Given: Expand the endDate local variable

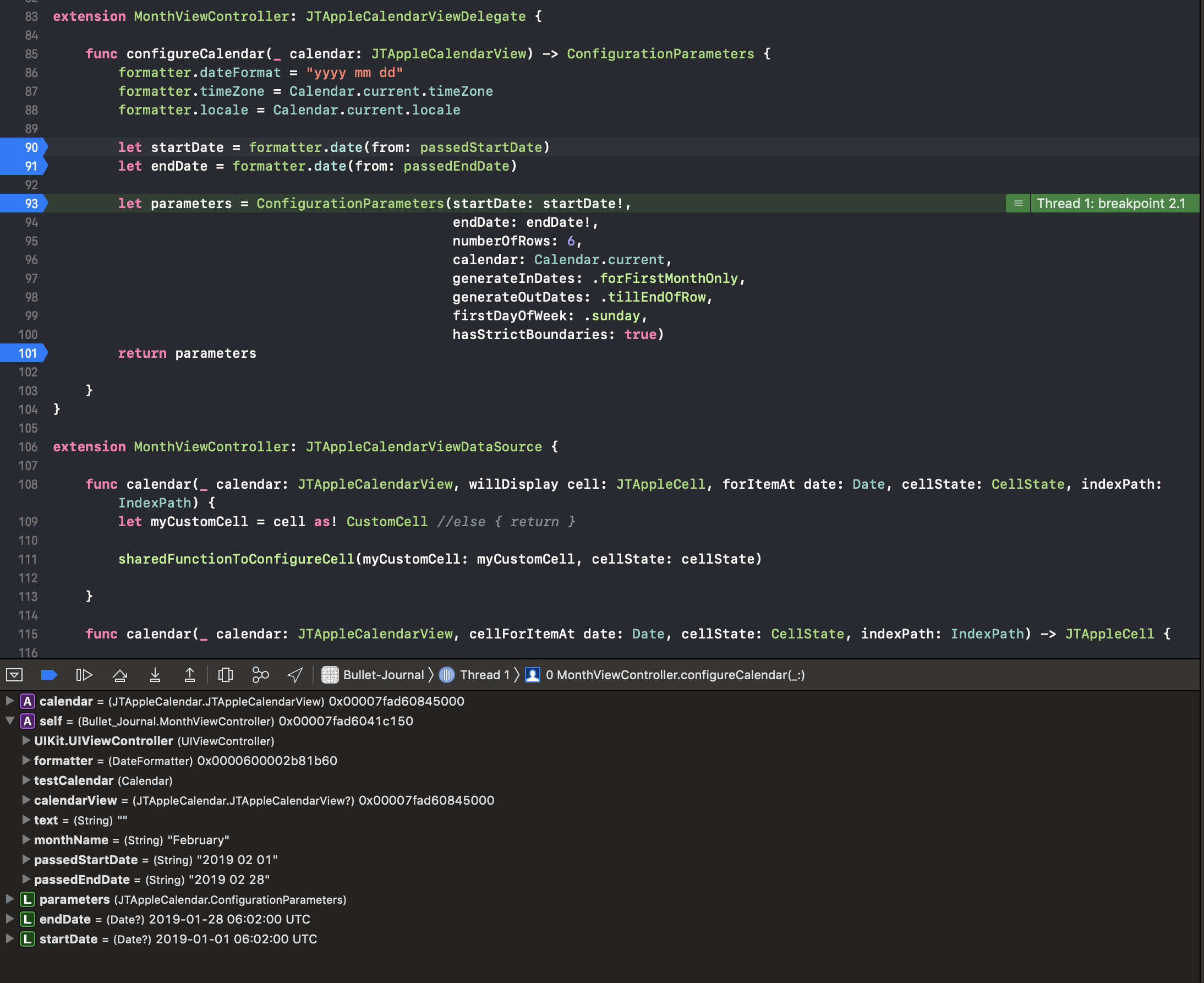Looking at the screenshot, I should coord(9,919).
